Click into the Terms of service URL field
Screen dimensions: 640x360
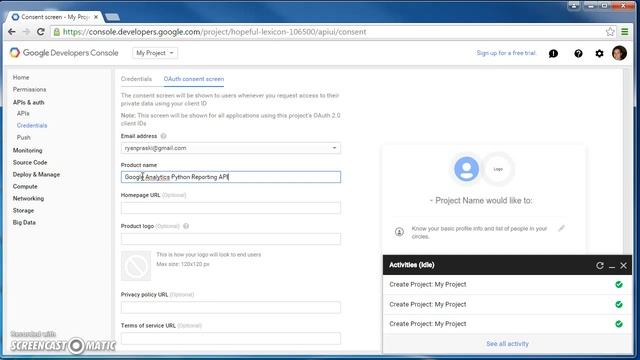(x=231, y=338)
